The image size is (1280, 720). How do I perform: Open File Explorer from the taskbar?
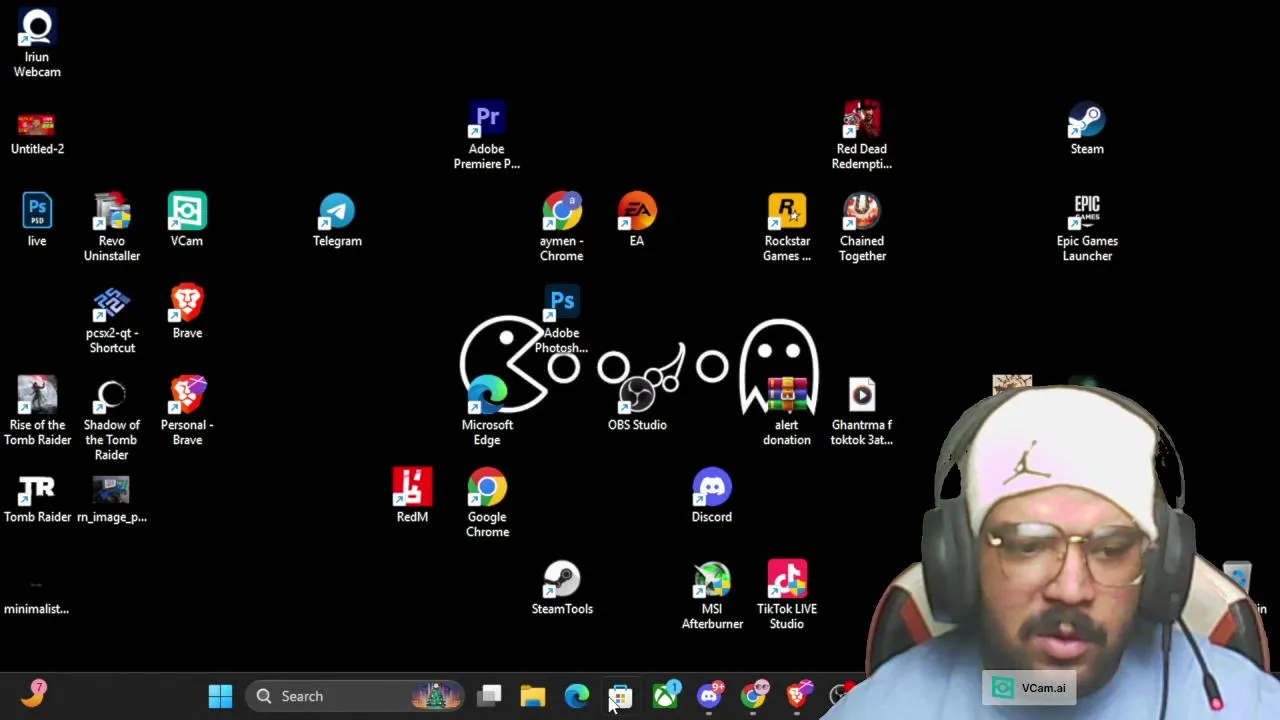pyautogui.click(x=533, y=696)
